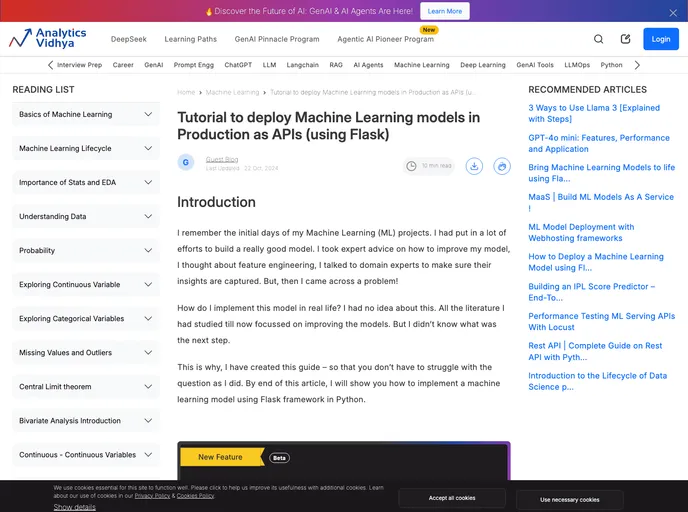Expand Machine Learning Lifecycle section
Screen dimensions: 688x512
[x=86, y=148]
